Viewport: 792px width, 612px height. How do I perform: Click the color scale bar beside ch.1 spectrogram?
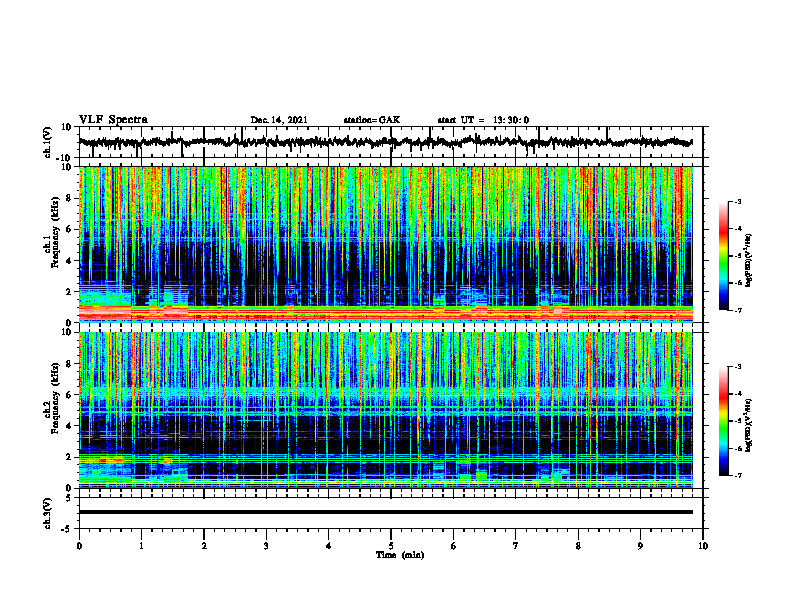(x=724, y=256)
